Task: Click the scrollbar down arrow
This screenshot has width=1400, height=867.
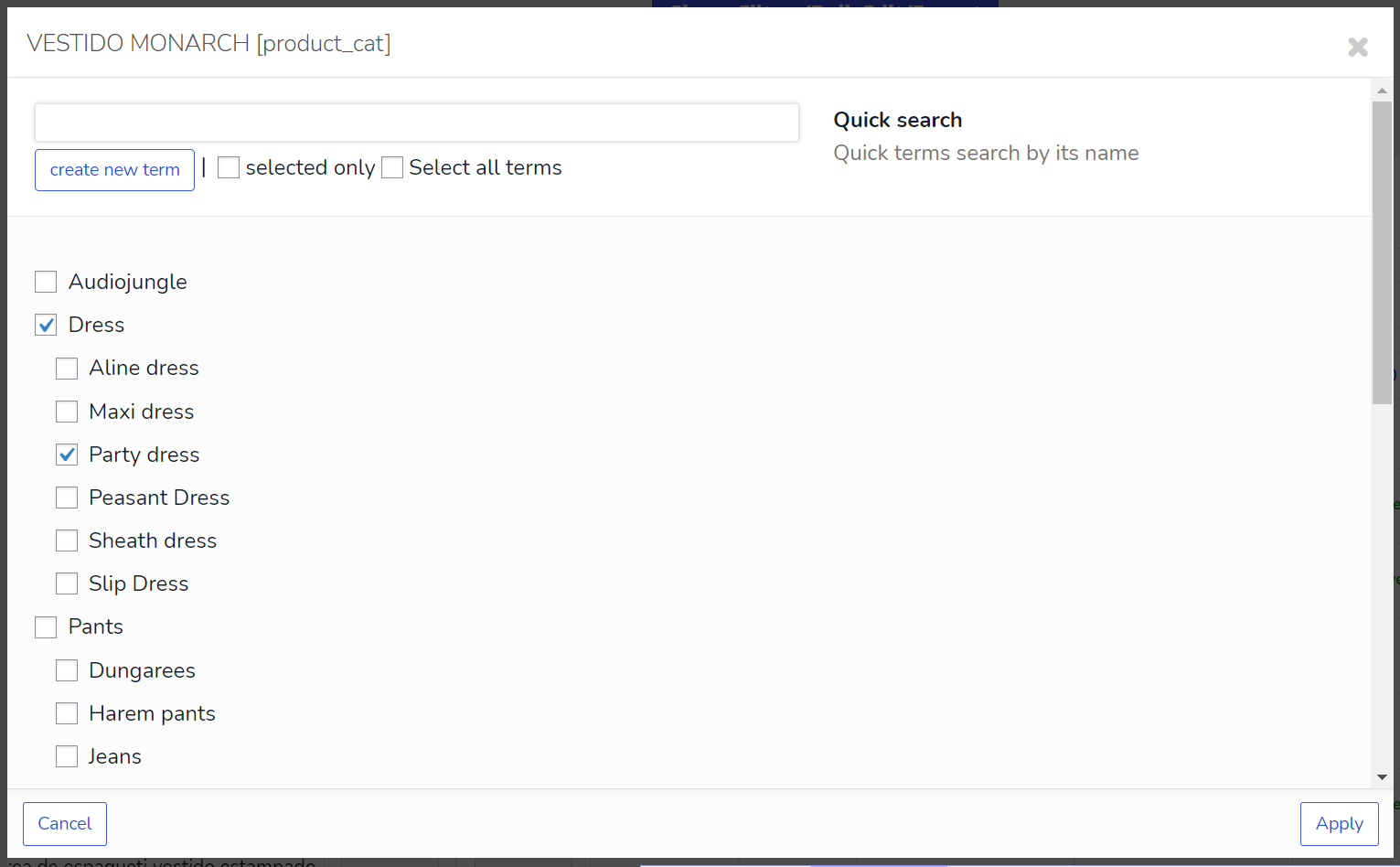Action: 1382,777
